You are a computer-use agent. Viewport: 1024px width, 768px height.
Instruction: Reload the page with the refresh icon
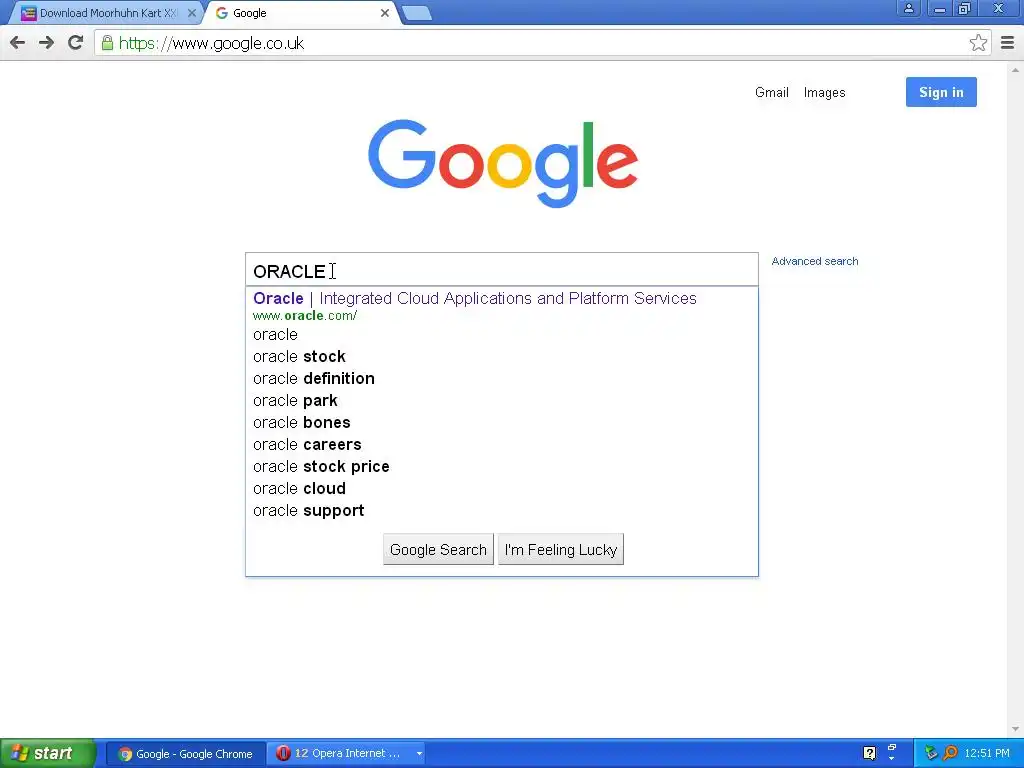[76, 43]
